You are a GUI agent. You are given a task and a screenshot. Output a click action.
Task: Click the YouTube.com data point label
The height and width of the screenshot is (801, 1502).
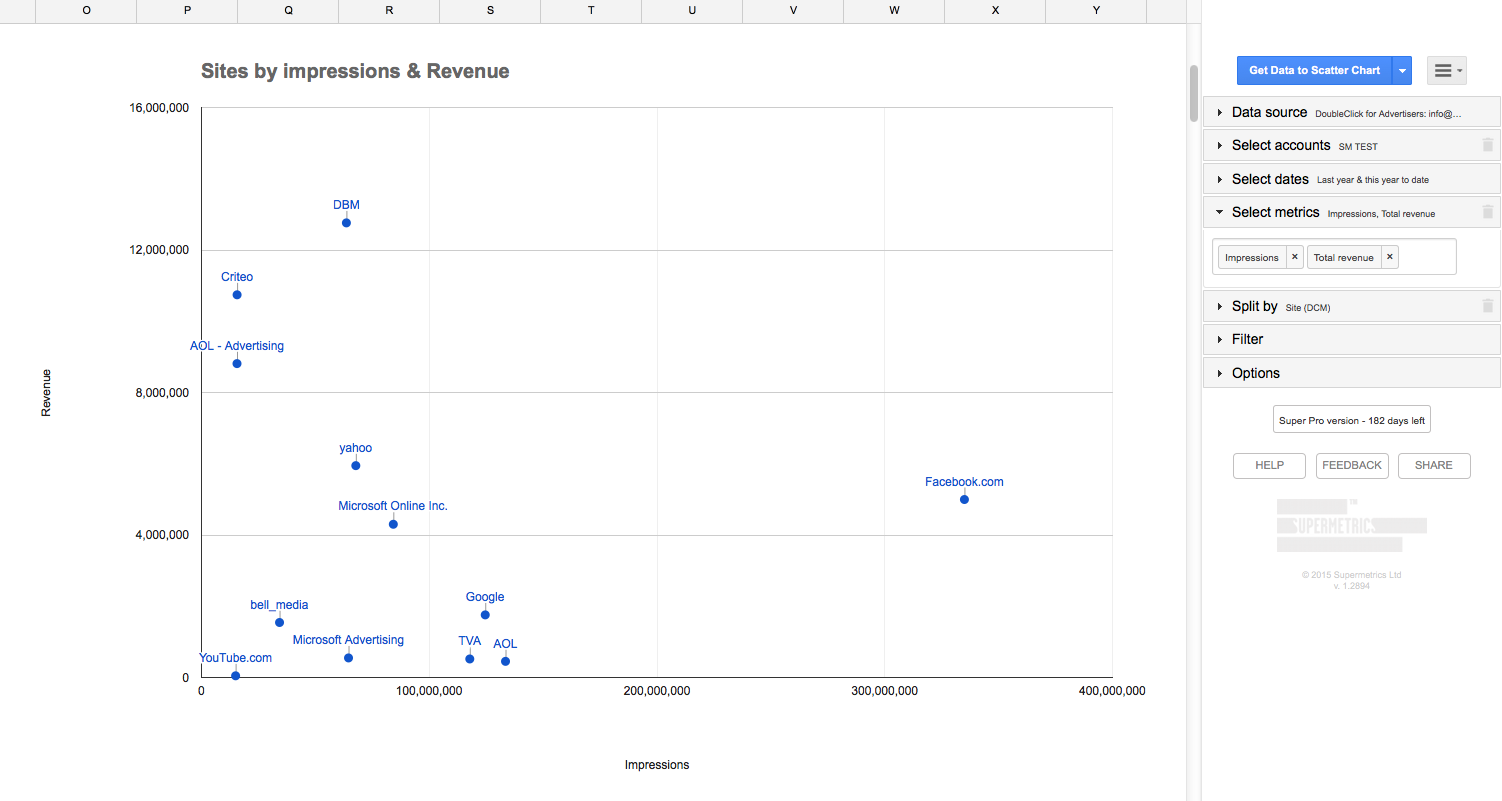(x=235, y=658)
